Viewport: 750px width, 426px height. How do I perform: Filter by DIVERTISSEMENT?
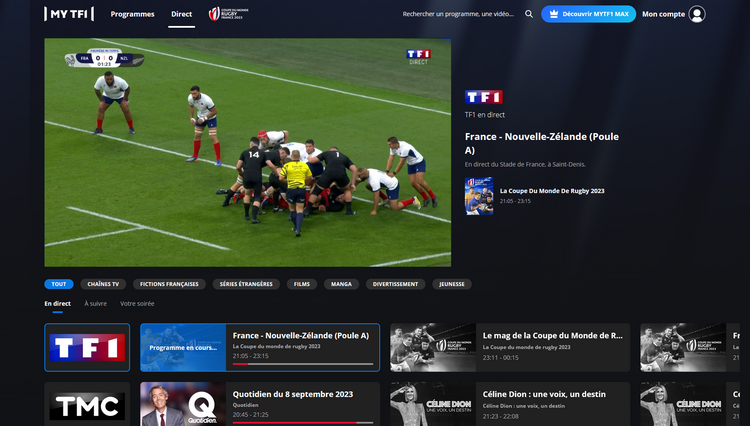point(396,284)
